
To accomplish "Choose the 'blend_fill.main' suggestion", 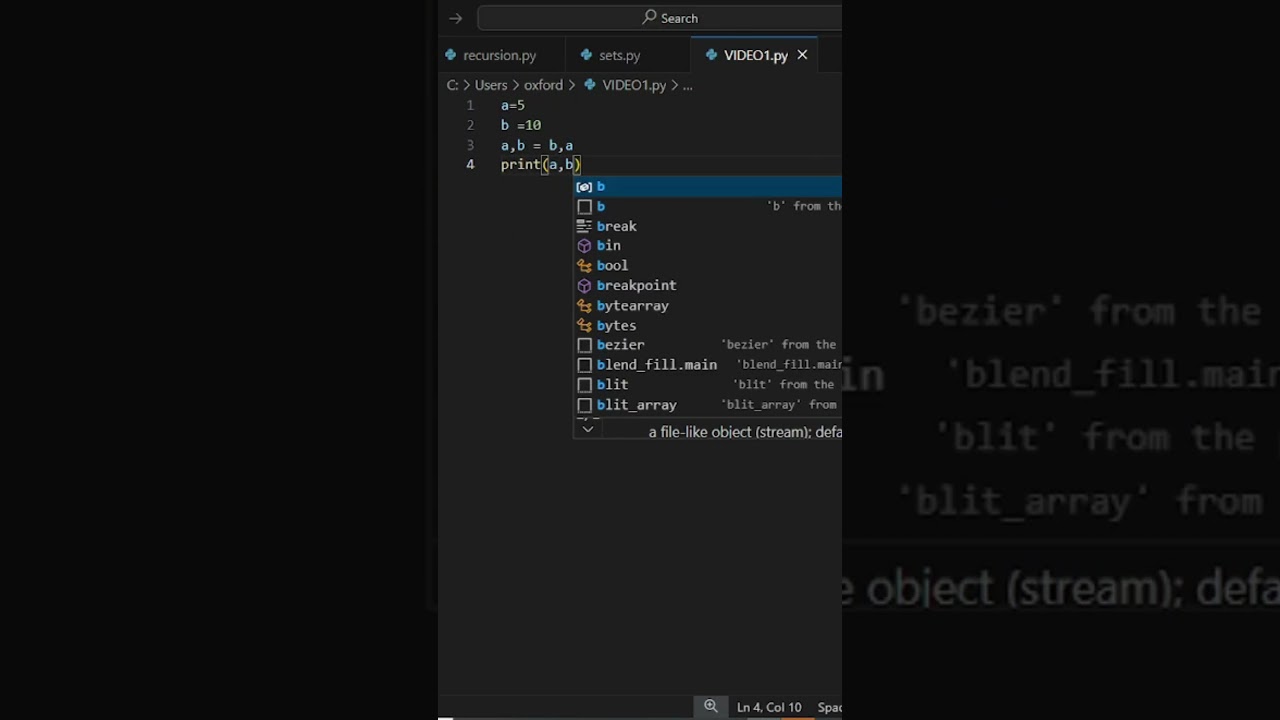I will pyautogui.click(x=656, y=365).
